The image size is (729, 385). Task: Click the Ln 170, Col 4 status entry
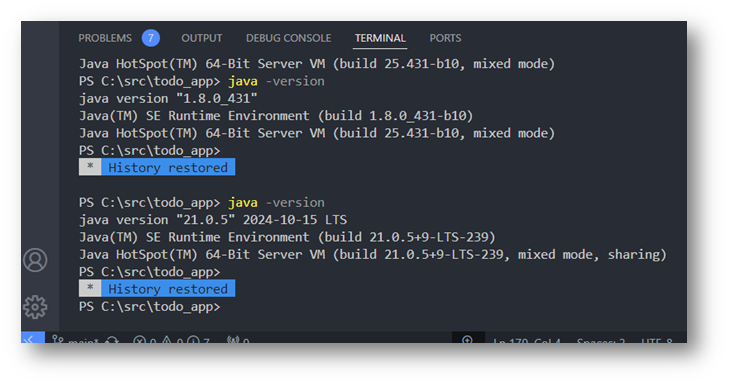[x=527, y=340]
